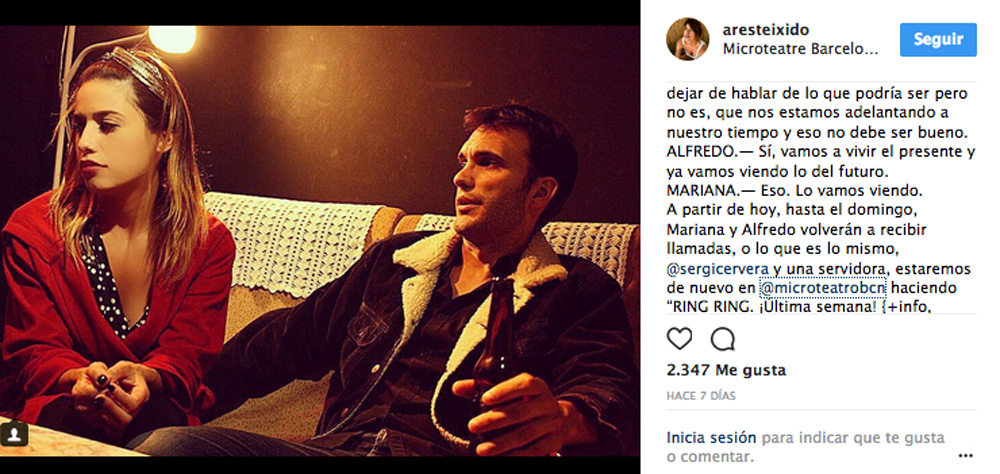Open the @sergicervera mention
1000x474 pixels.
711,268
